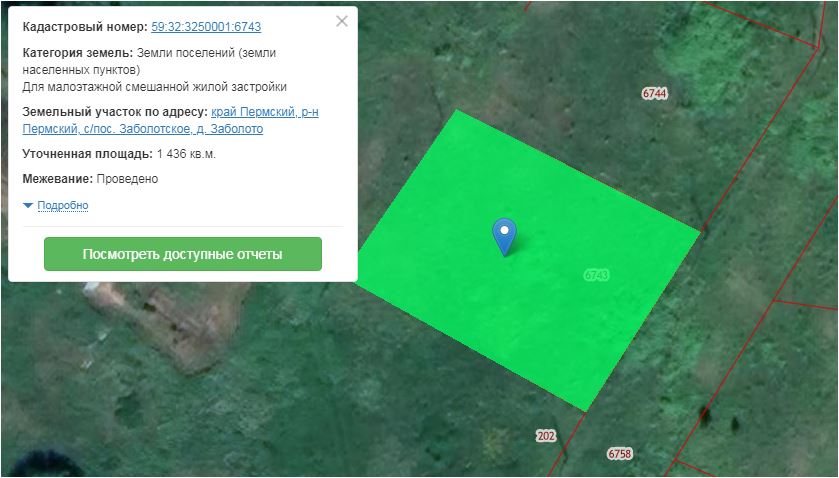The image size is (839, 478).
Task: Close the parcel info popup
Action: tap(341, 21)
